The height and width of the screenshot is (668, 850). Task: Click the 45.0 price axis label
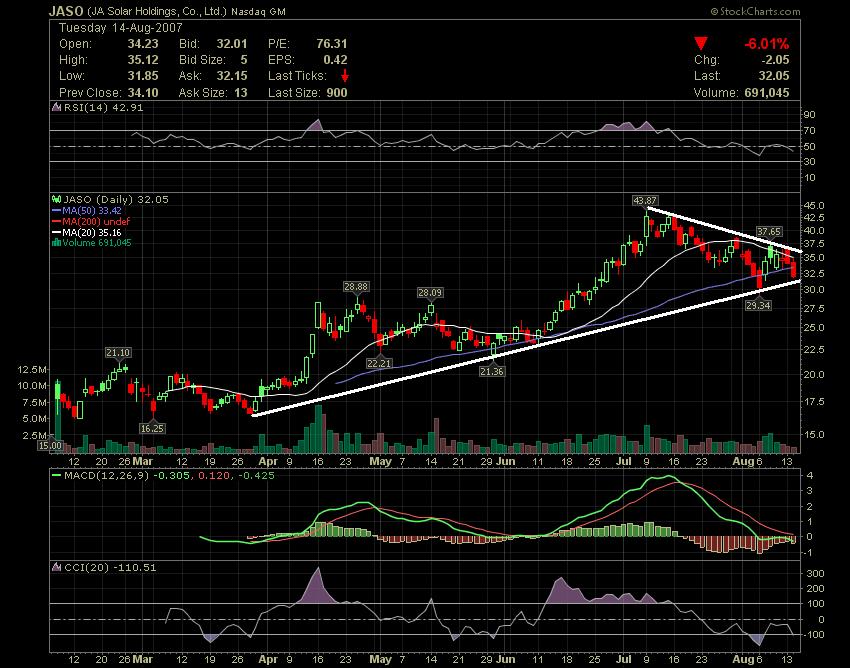[814, 205]
